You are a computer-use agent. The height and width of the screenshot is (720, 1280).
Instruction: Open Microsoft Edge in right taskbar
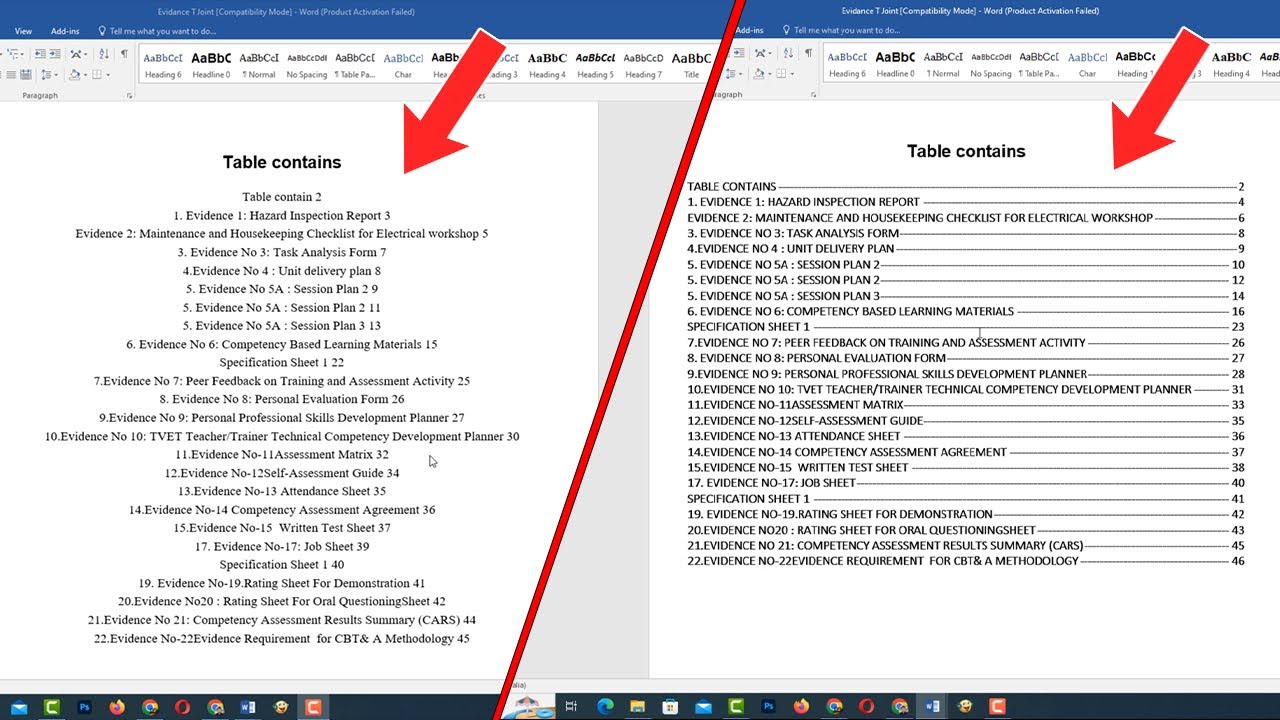604,707
